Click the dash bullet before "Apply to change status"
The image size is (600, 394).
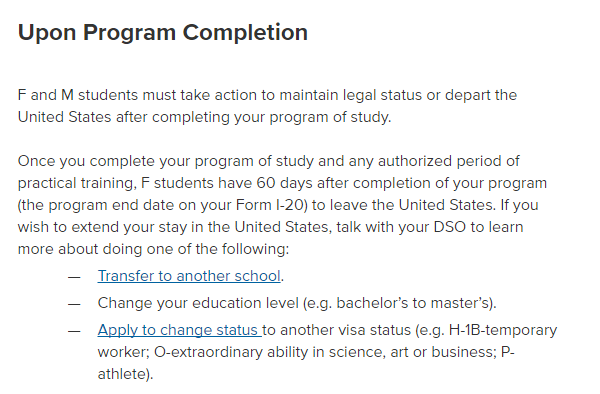[x=74, y=331]
